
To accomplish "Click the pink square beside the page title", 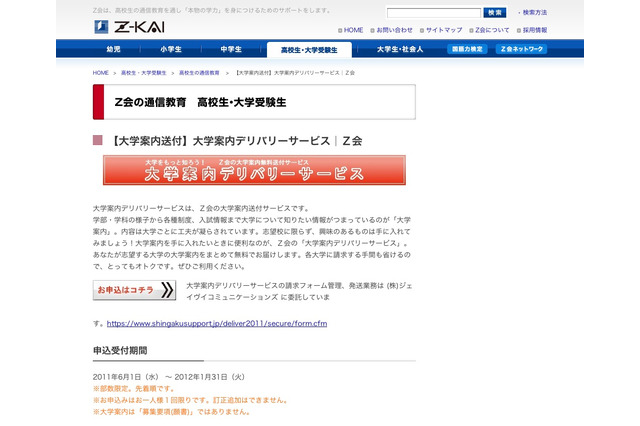I will pos(98,140).
